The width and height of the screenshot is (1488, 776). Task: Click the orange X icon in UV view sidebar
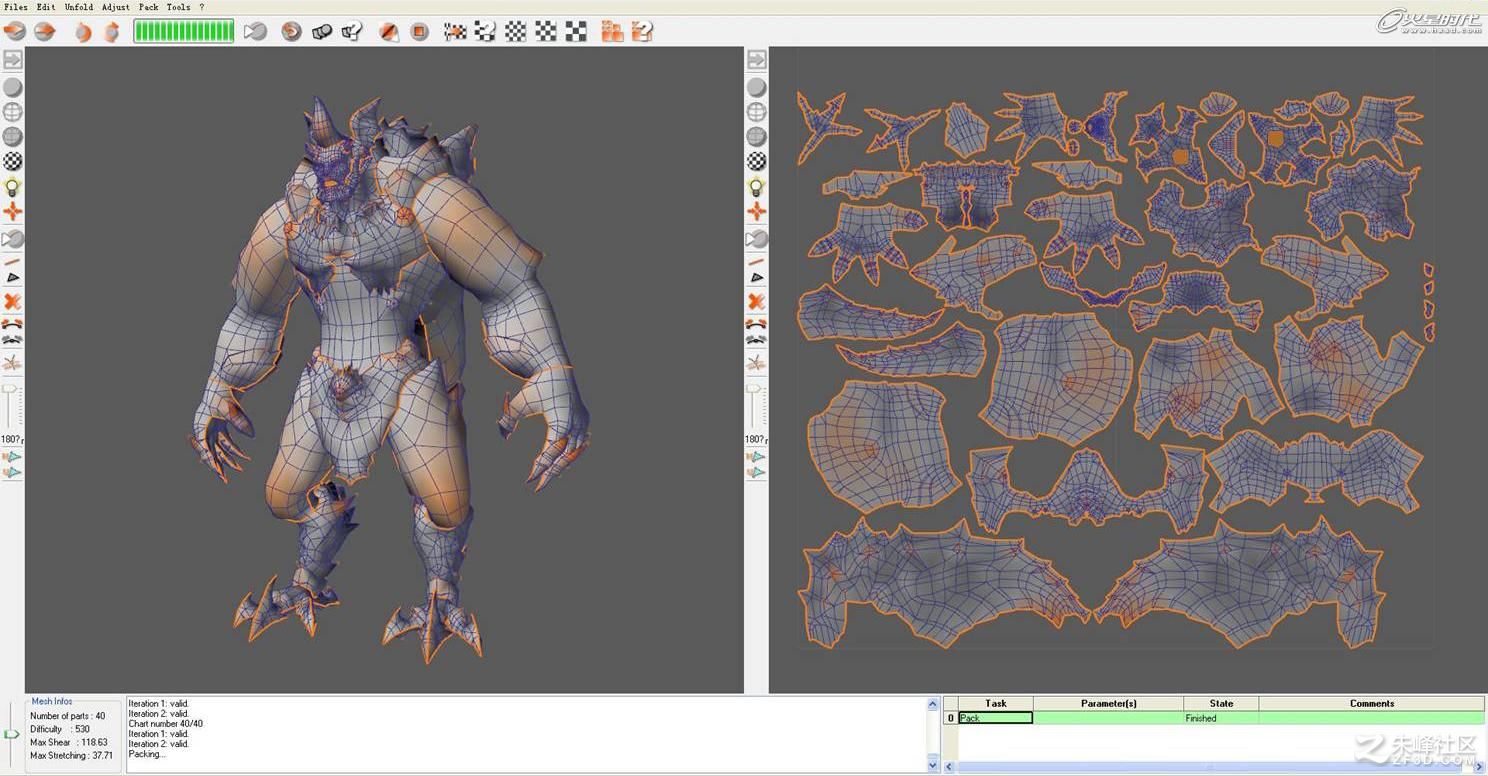(757, 301)
